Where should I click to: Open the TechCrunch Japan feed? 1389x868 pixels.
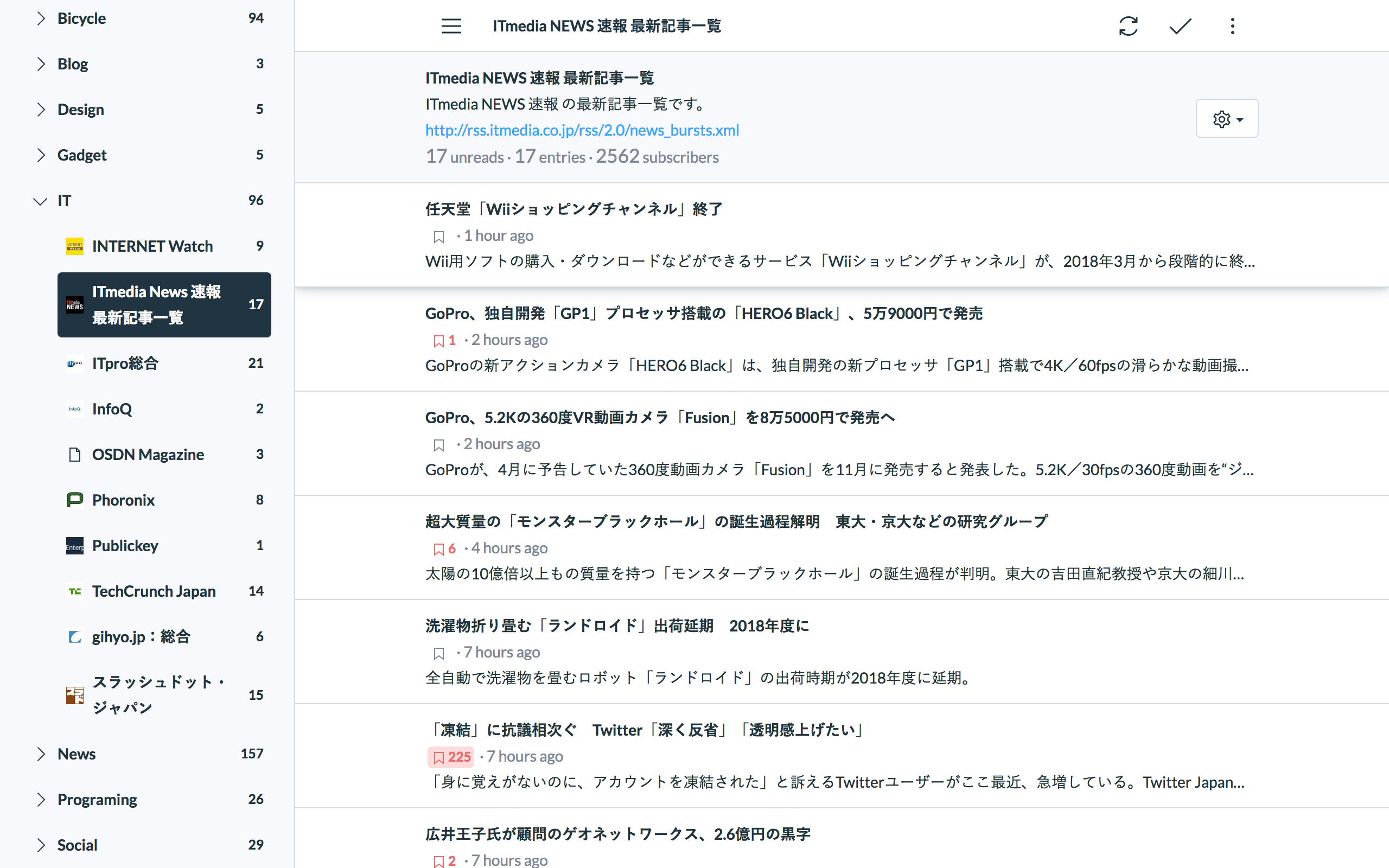click(164, 591)
